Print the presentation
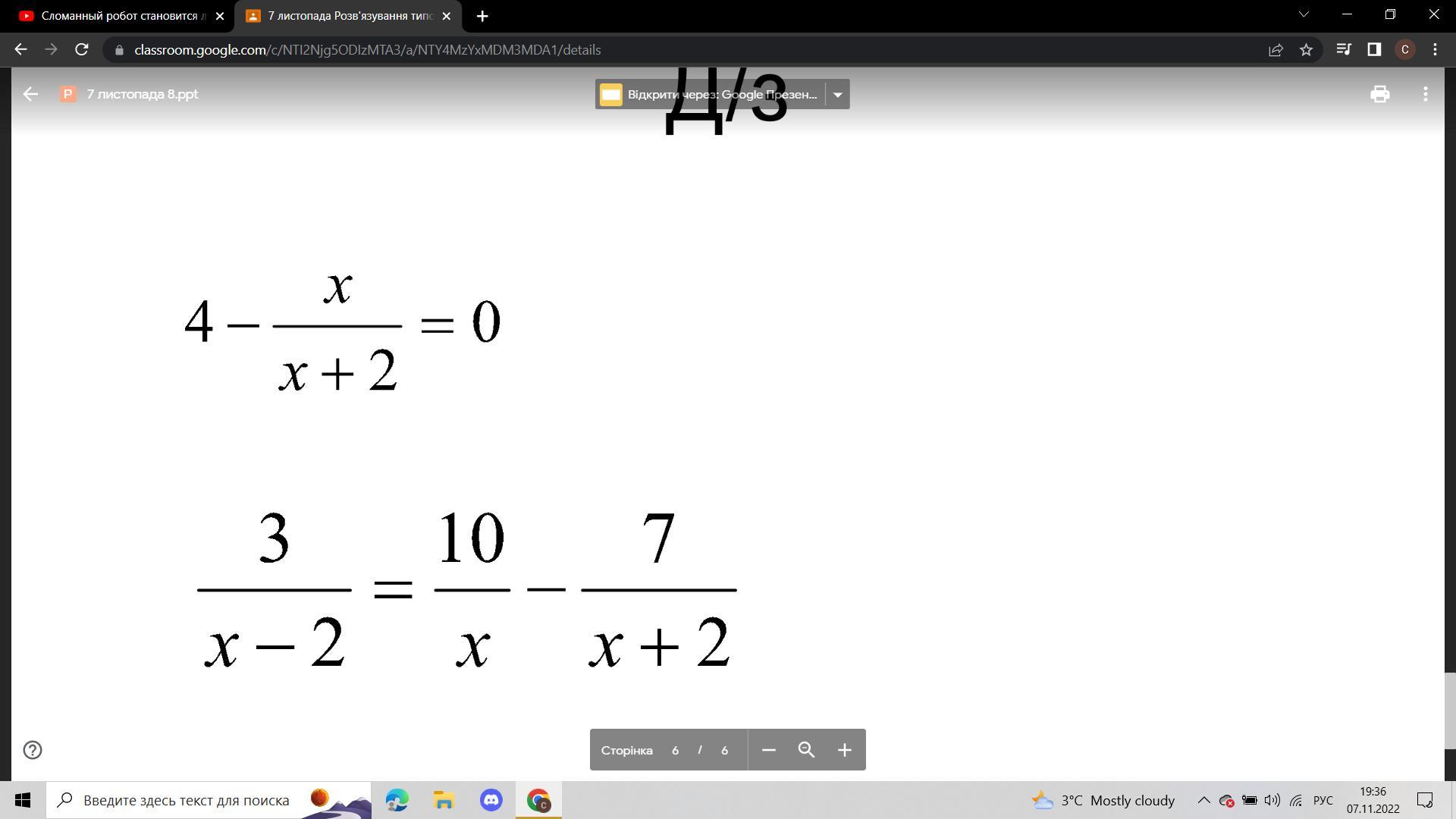 click(x=1379, y=94)
